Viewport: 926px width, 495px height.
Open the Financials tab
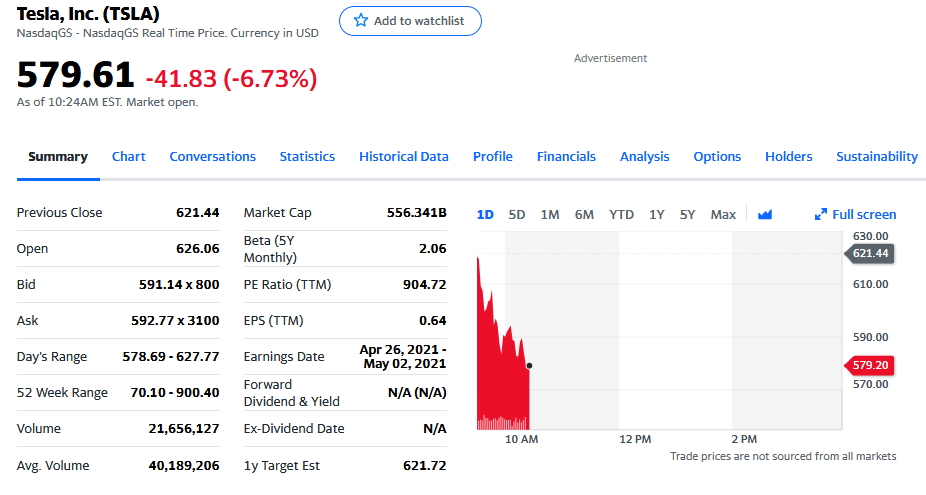[x=566, y=157]
